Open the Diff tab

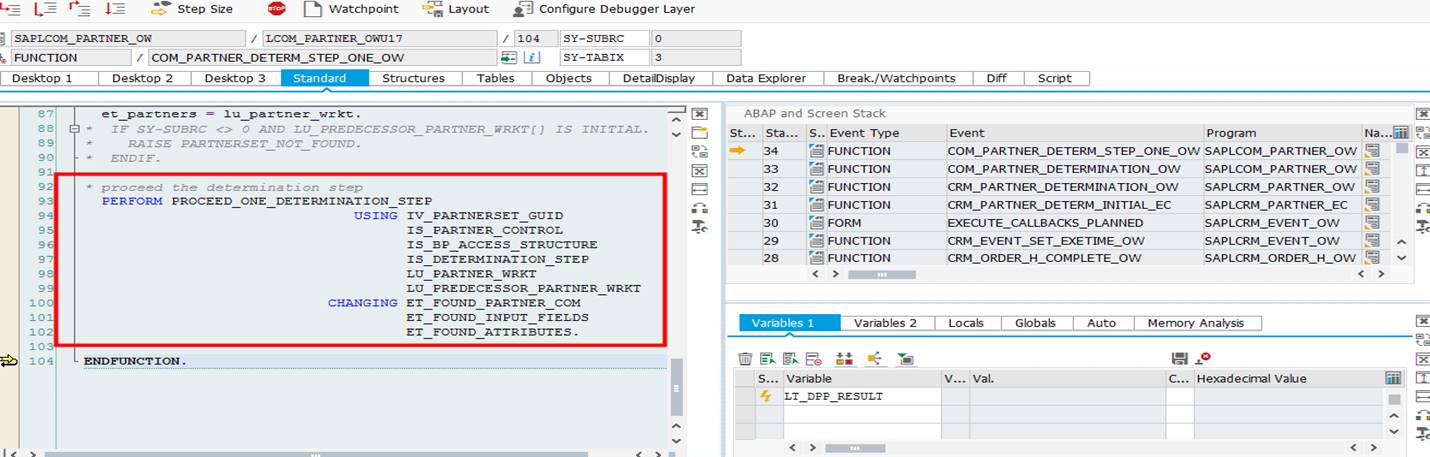[x=996, y=78]
